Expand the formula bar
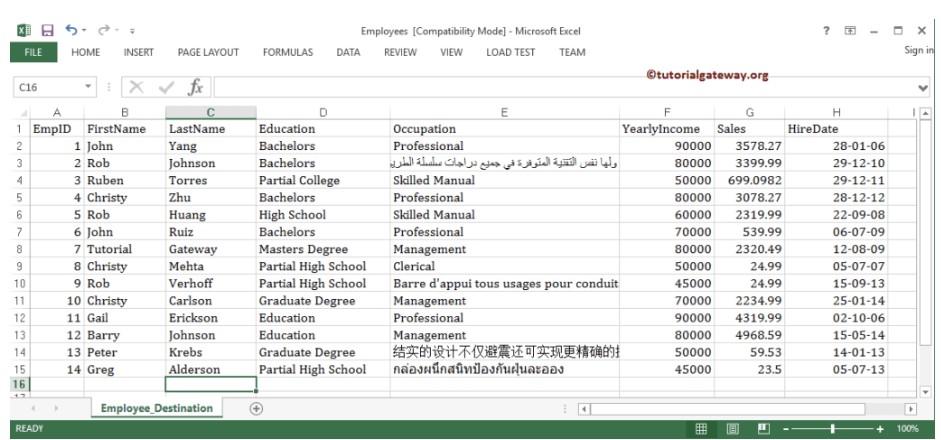This screenshot has height=440, width=941. click(x=923, y=88)
